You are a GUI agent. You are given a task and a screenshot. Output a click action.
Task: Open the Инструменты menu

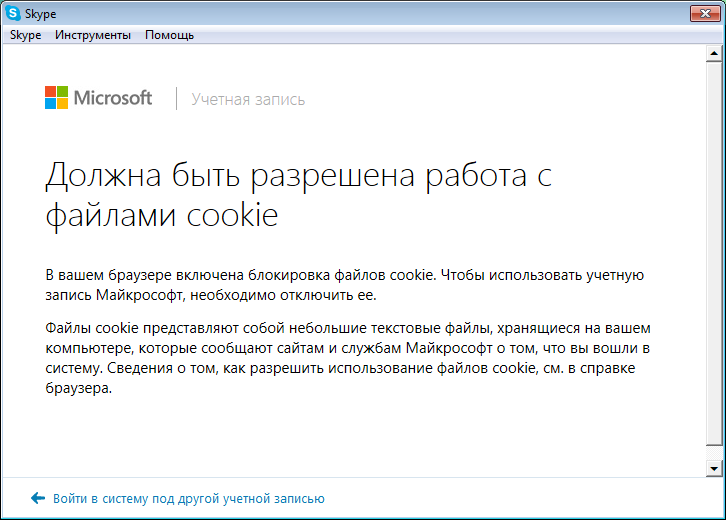click(93, 35)
